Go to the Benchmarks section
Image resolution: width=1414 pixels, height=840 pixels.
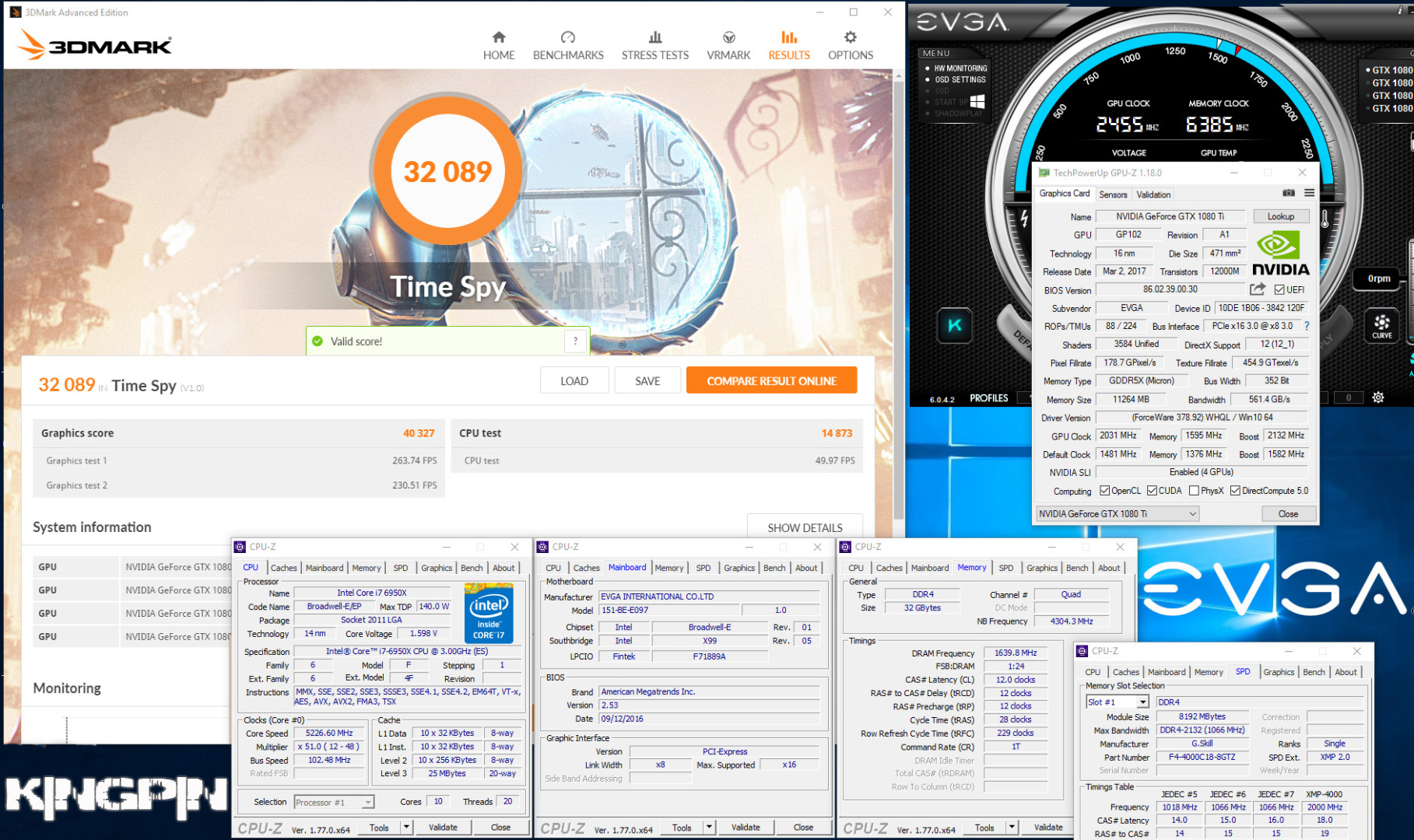click(x=568, y=45)
